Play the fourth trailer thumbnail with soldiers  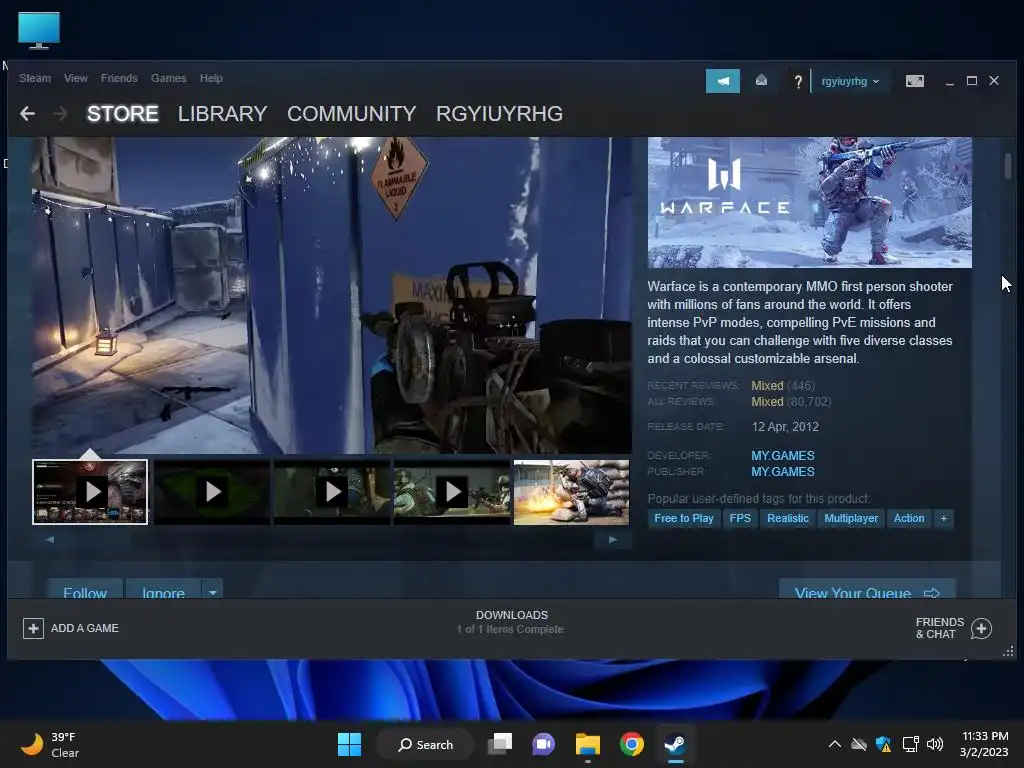(x=452, y=492)
